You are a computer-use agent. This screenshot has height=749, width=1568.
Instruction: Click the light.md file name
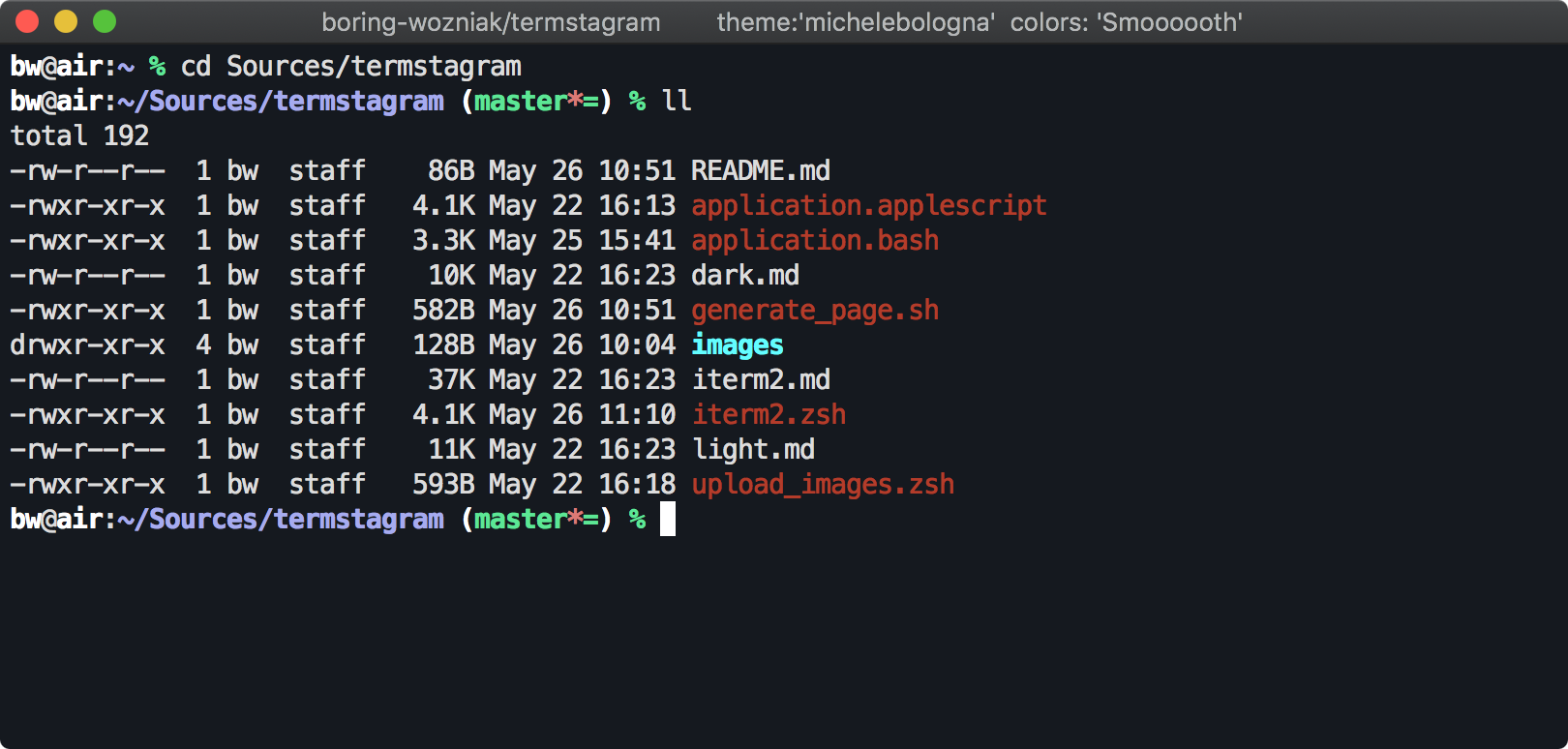click(x=753, y=450)
